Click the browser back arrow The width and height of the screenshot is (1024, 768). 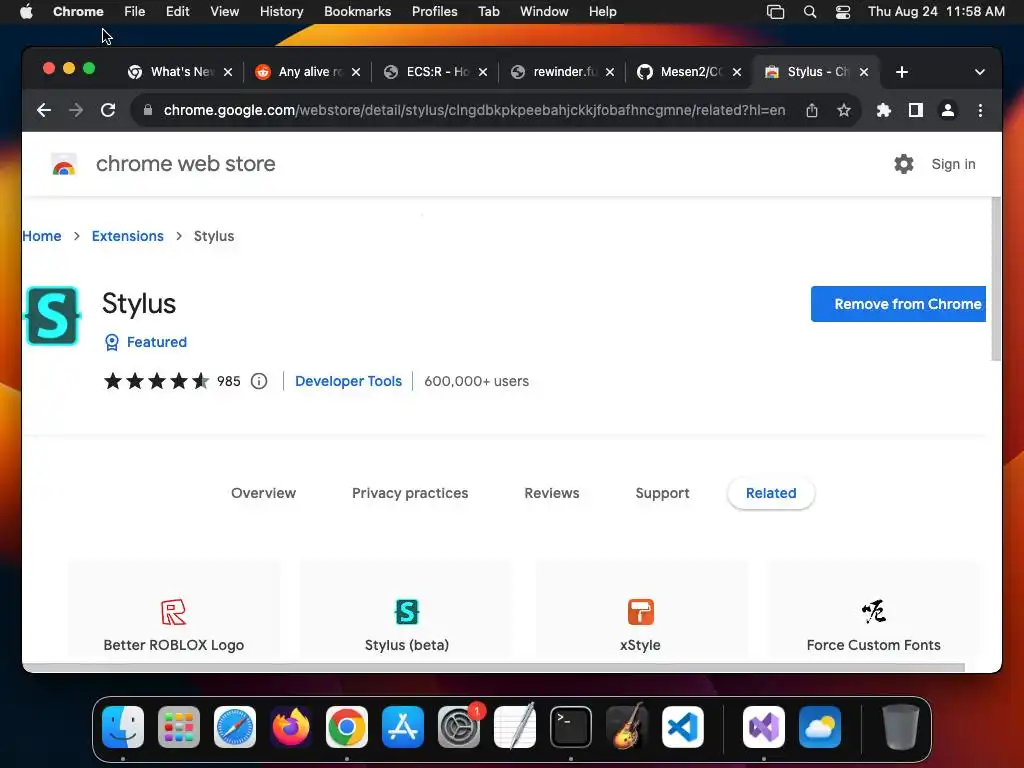coord(44,110)
